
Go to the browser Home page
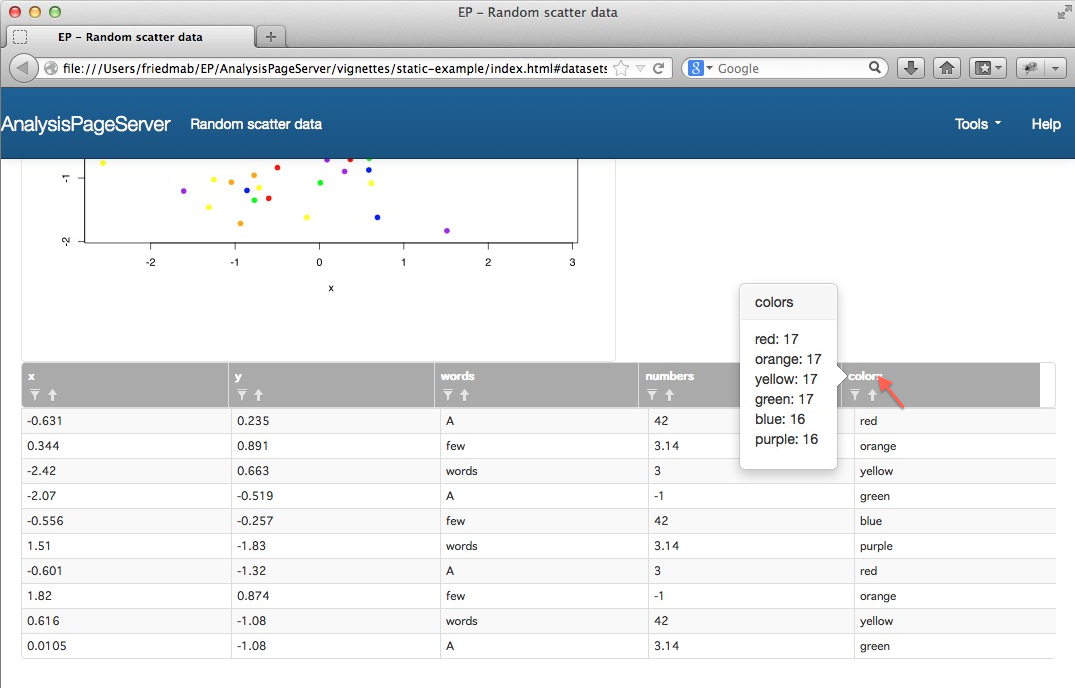(947, 68)
